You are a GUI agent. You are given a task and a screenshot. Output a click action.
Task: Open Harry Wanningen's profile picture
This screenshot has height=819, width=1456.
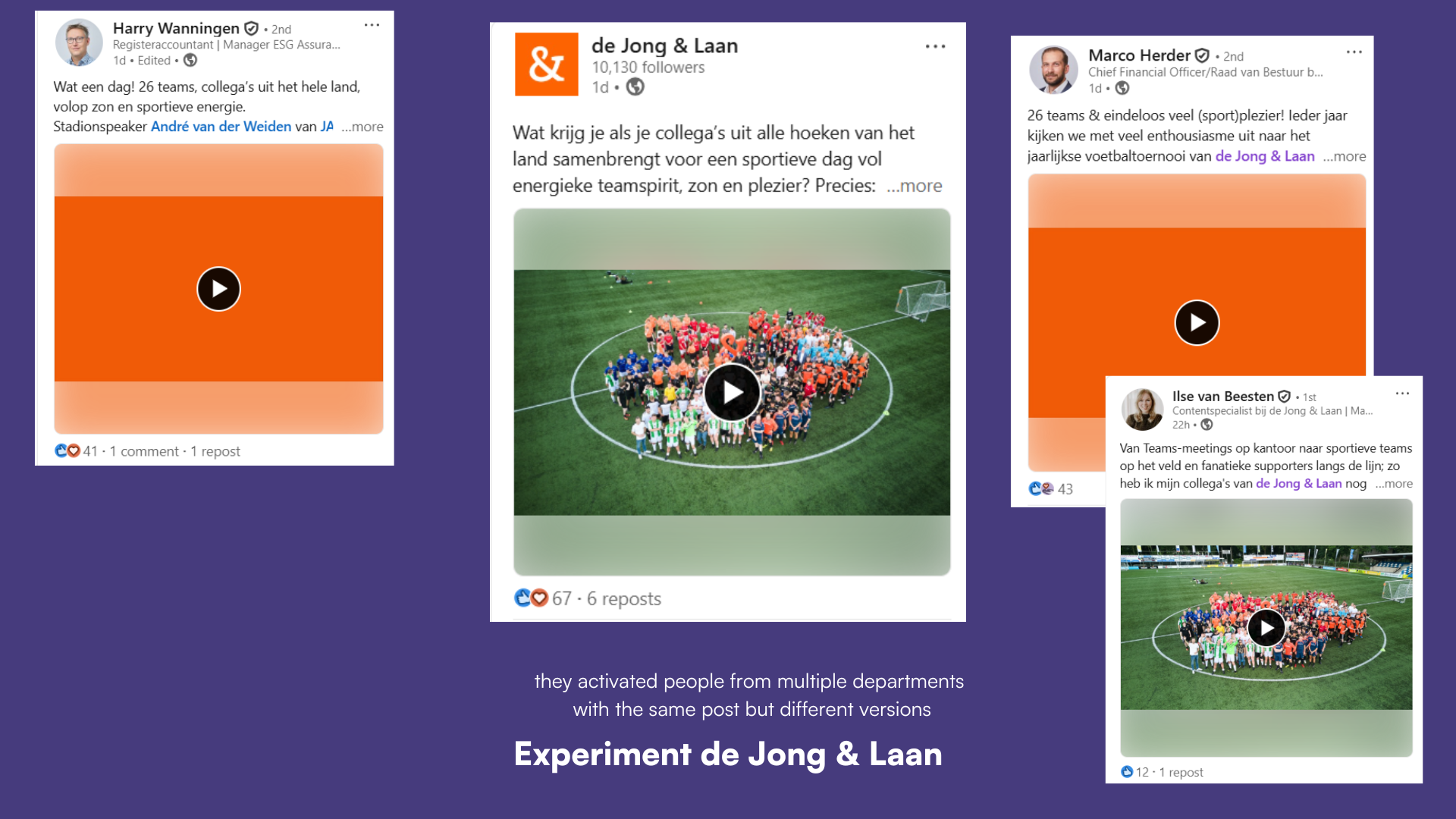(x=79, y=42)
